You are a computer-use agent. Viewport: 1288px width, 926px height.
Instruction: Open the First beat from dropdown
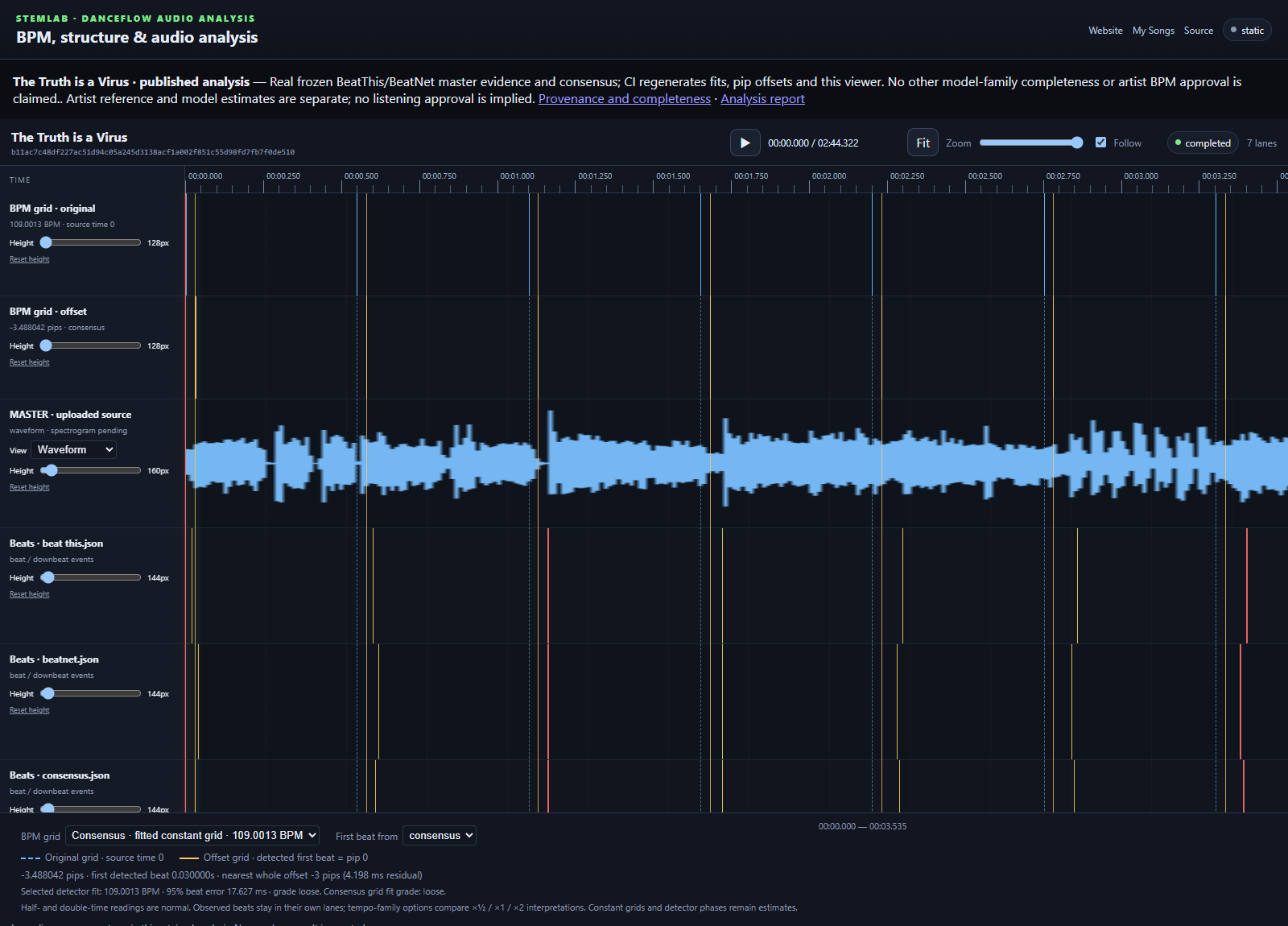[440, 835]
